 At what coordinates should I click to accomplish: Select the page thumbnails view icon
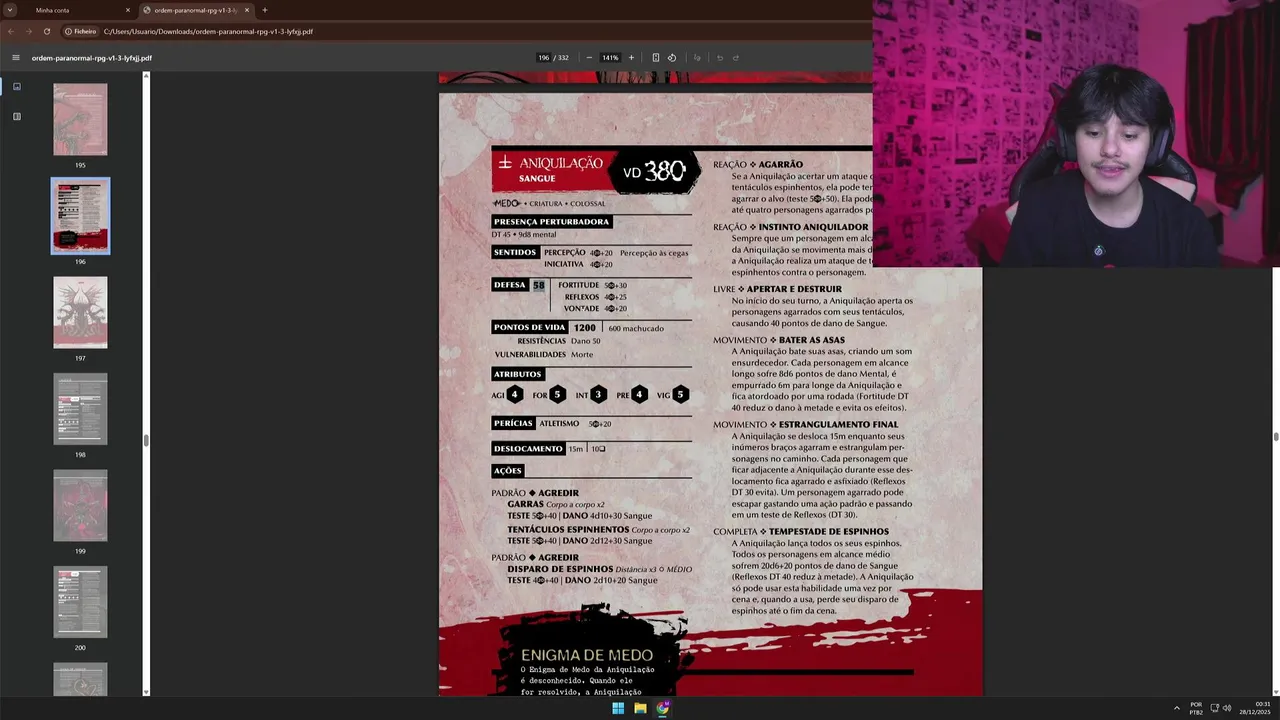pyautogui.click(x=16, y=87)
